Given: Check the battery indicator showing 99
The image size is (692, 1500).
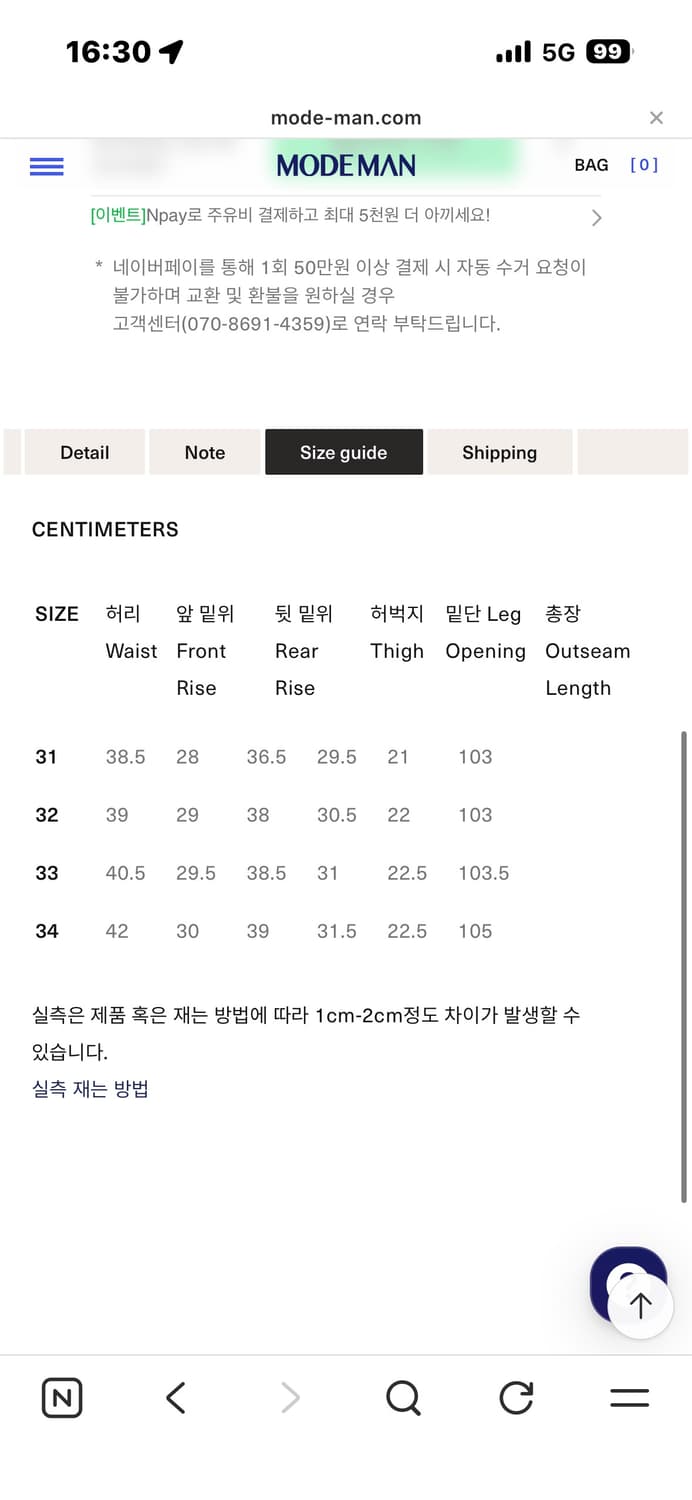Looking at the screenshot, I should point(607,51).
